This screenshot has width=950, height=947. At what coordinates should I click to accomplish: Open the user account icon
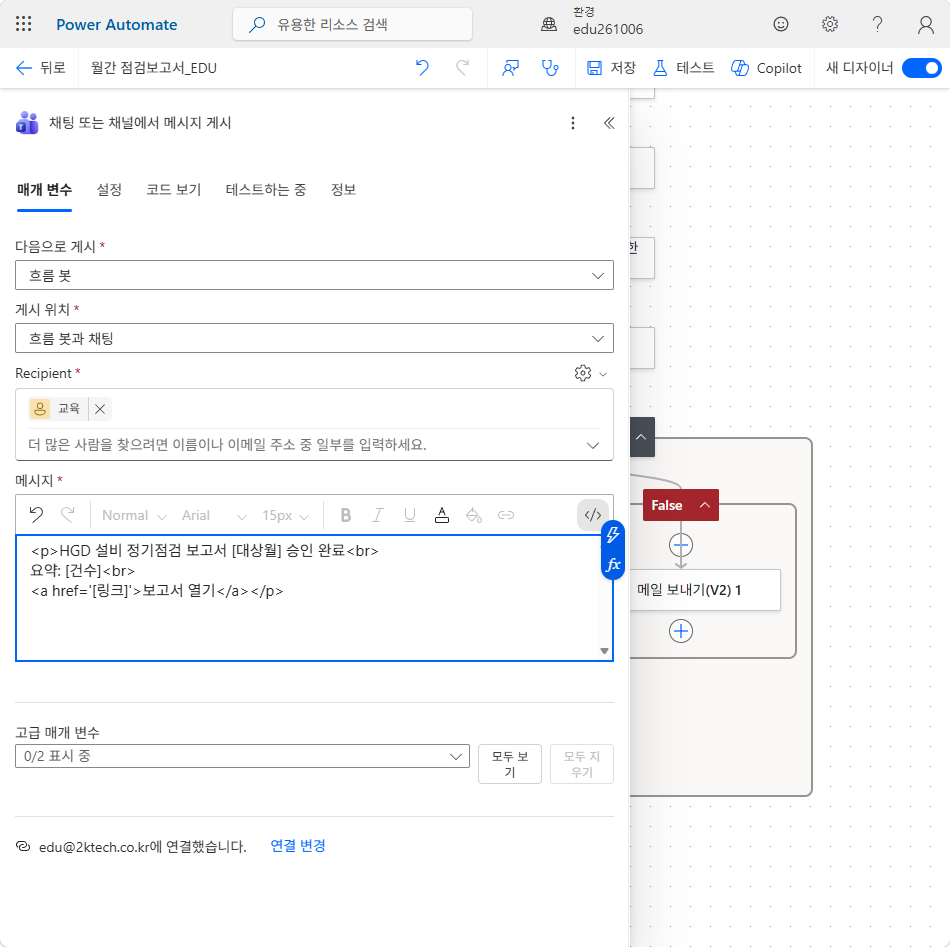tap(925, 24)
